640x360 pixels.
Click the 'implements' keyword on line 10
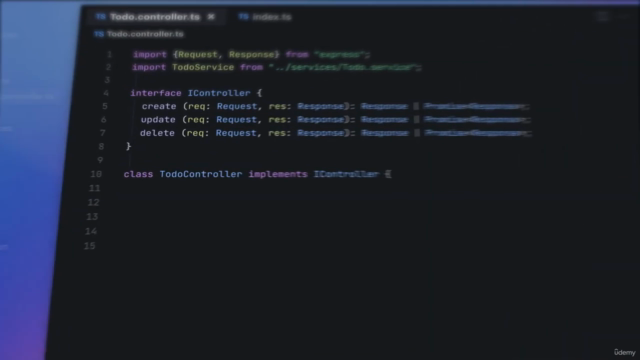pos(278,174)
